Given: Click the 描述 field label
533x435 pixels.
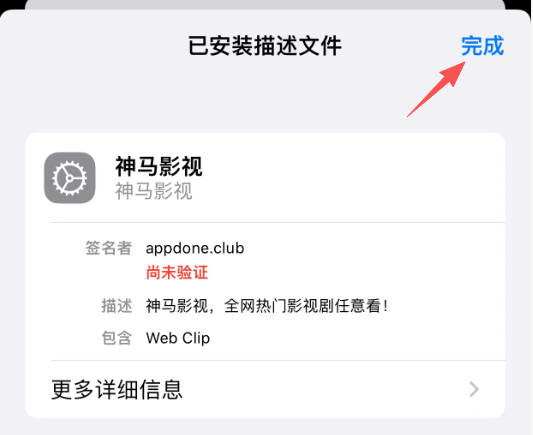Looking at the screenshot, I should [117, 306].
